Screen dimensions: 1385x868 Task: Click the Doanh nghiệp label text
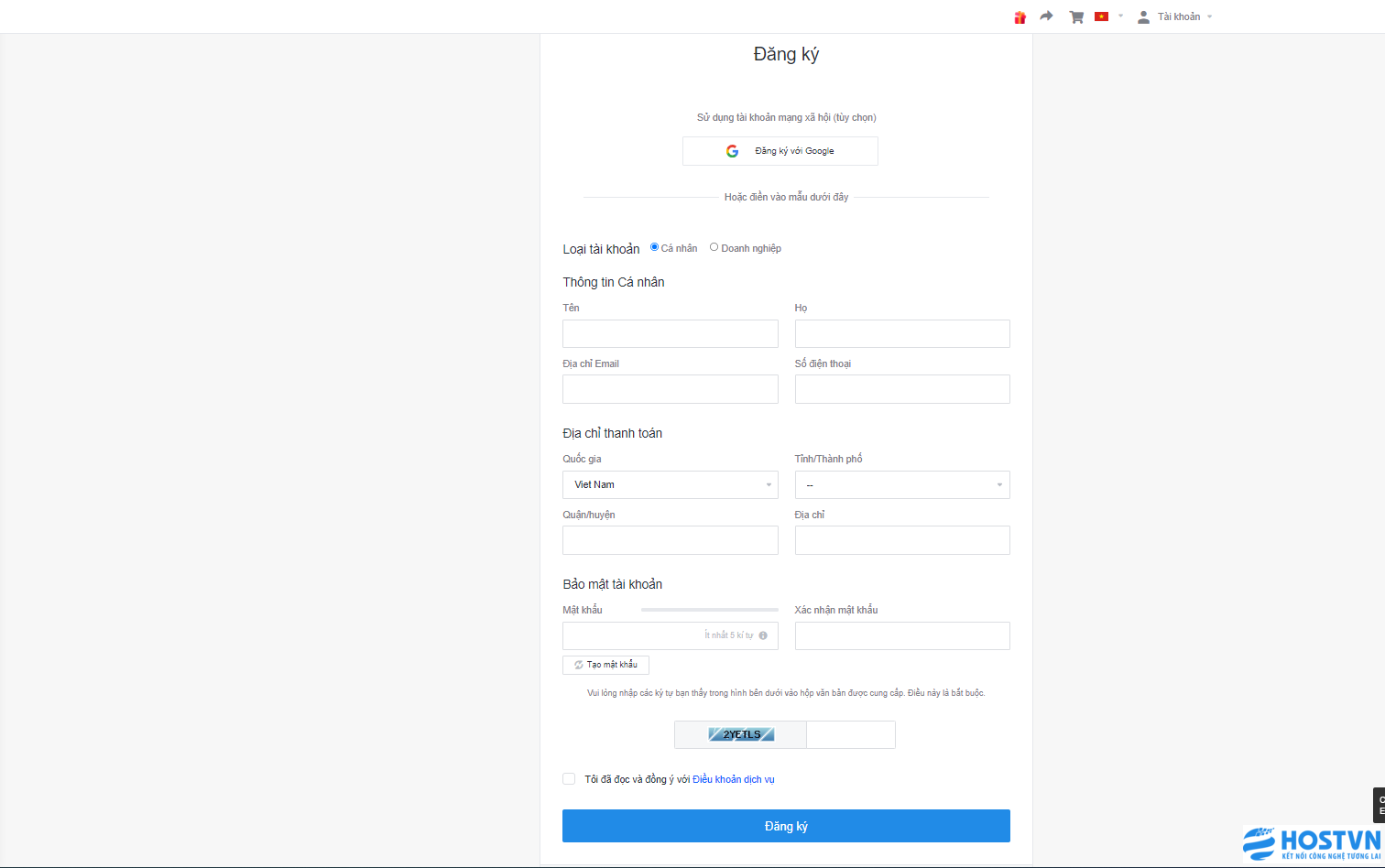(x=751, y=248)
